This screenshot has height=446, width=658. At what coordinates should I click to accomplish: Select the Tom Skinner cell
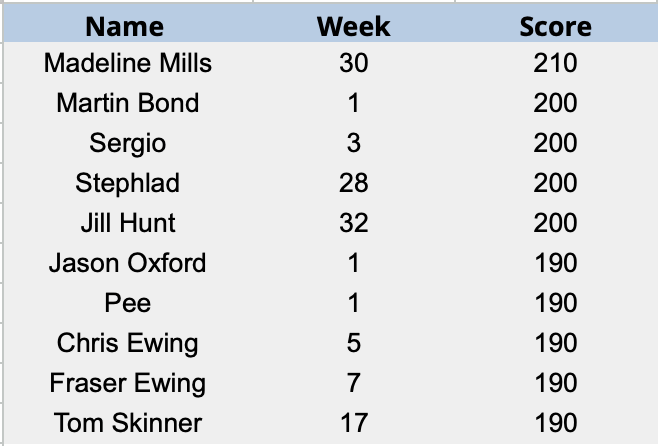[128, 423]
